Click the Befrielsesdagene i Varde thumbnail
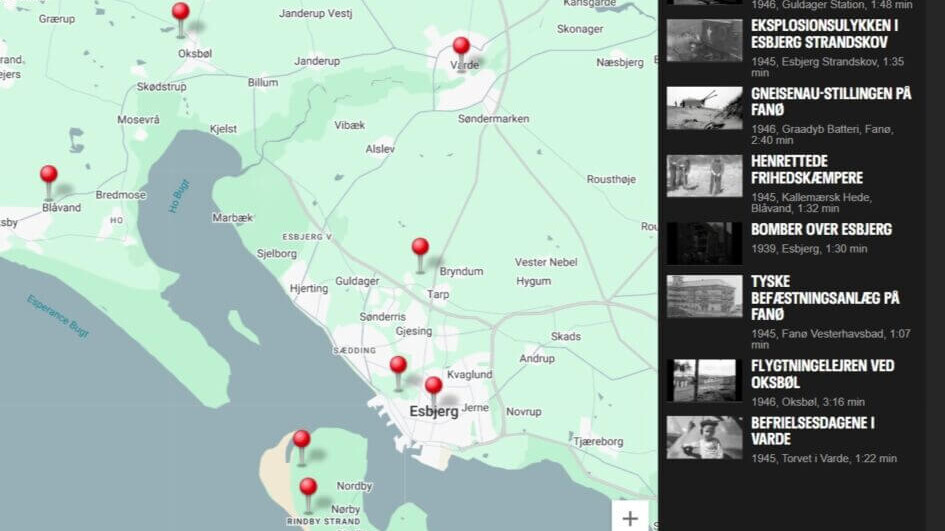Image resolution: width=945 pixels, height=531 pixels. click(x=704, y=437)
